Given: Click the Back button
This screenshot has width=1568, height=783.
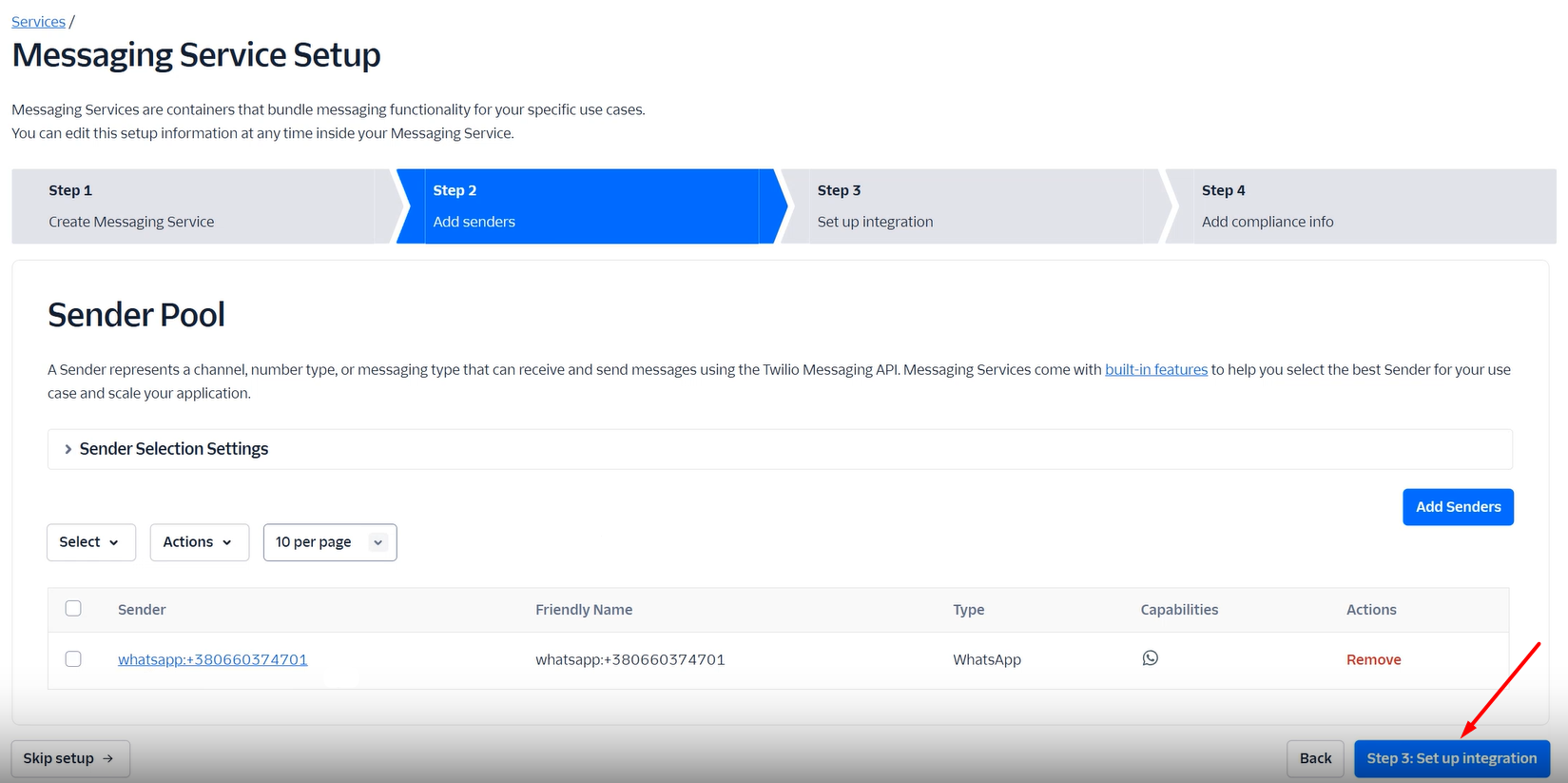Looking at the screenshot, I should 1315,758.
